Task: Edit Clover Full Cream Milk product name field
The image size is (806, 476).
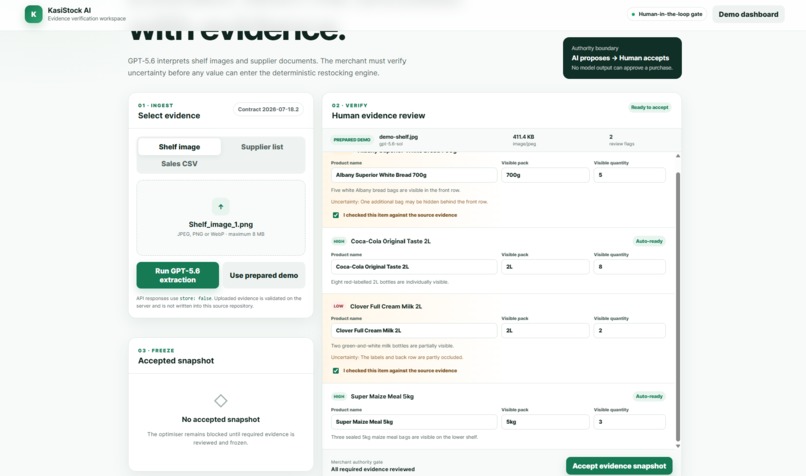Action: point(414,330)
